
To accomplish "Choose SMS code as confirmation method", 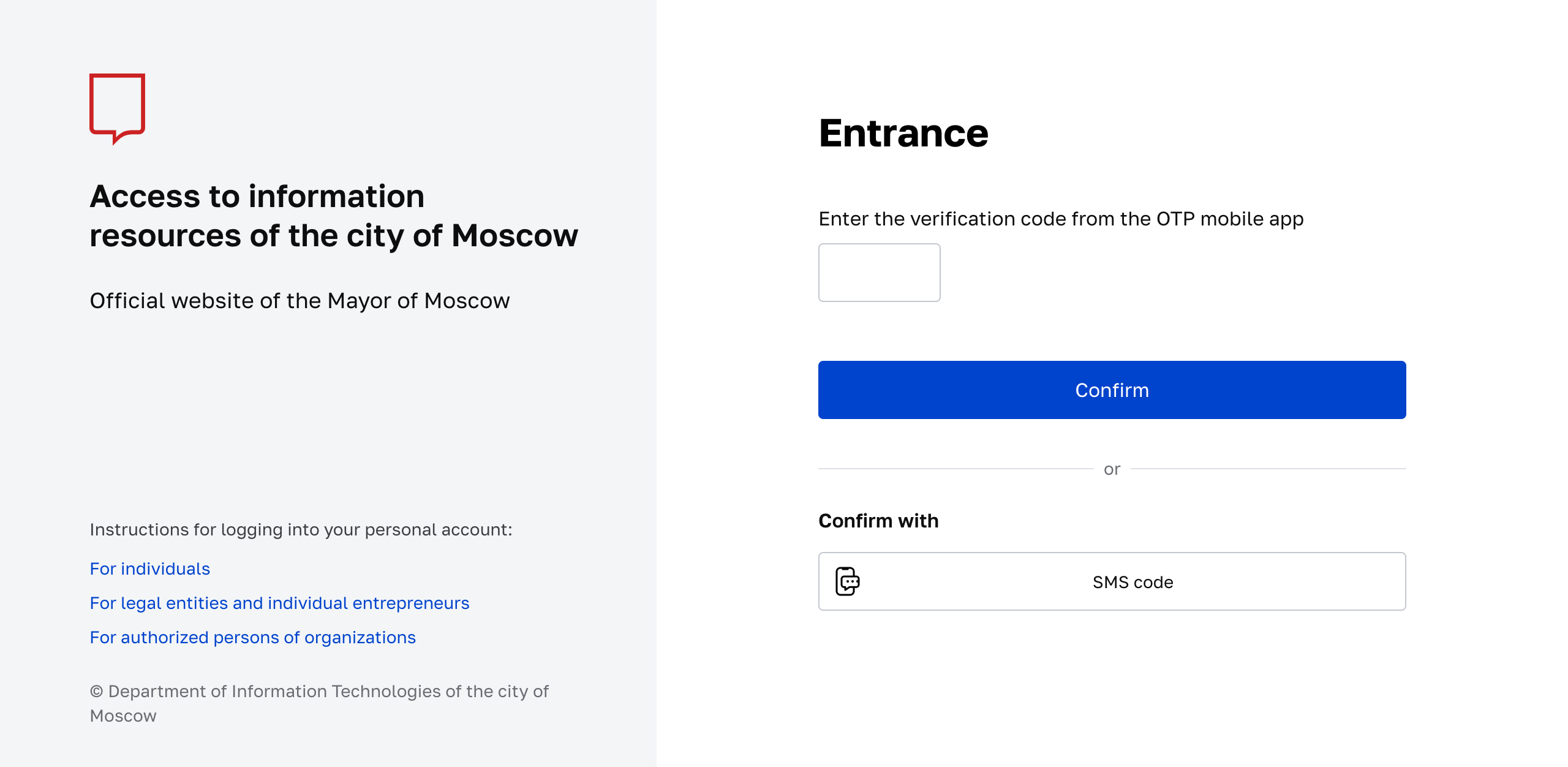I will (x=1111, y=581).
